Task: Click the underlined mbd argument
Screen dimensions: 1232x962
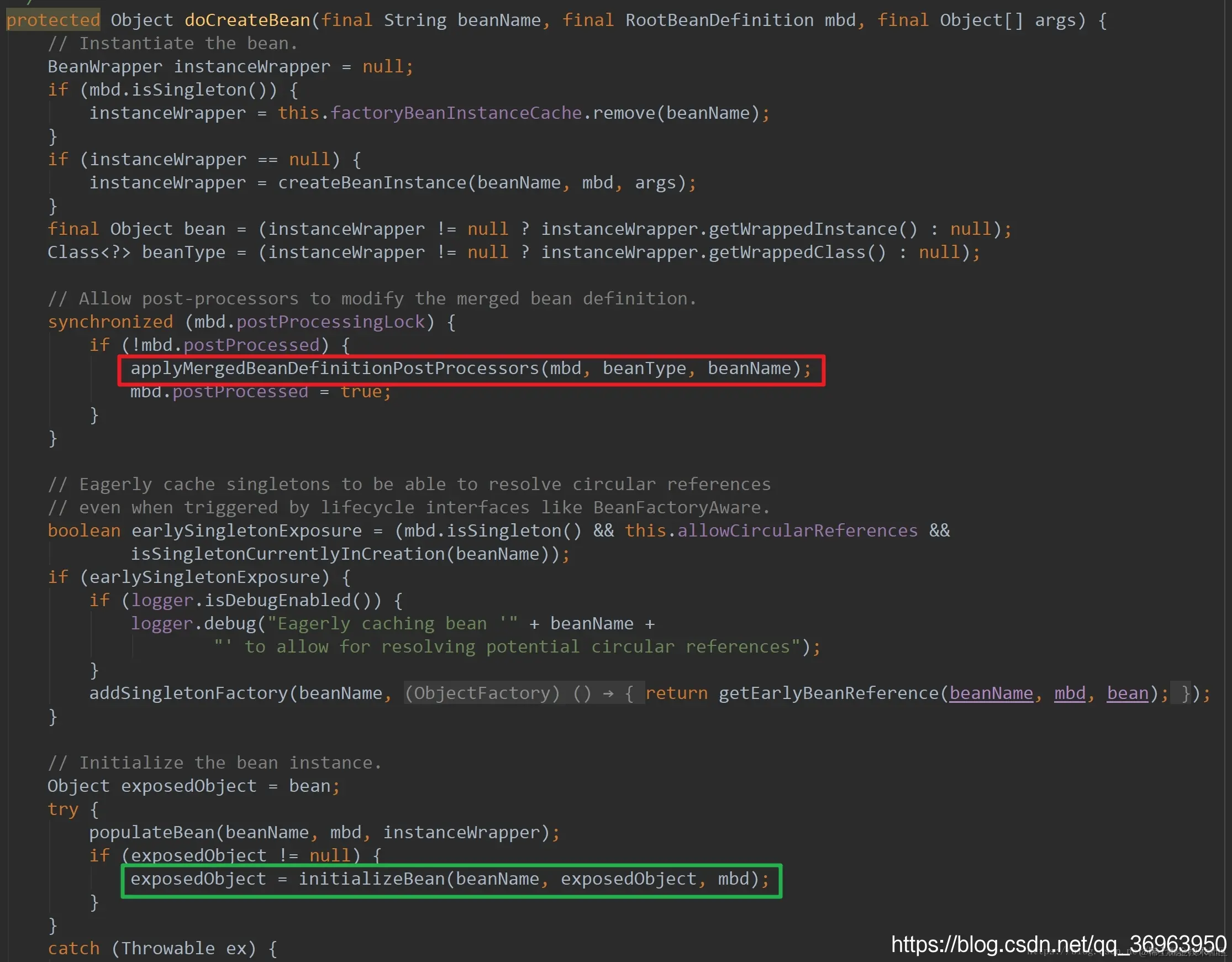Action: tap(1070, 693)
